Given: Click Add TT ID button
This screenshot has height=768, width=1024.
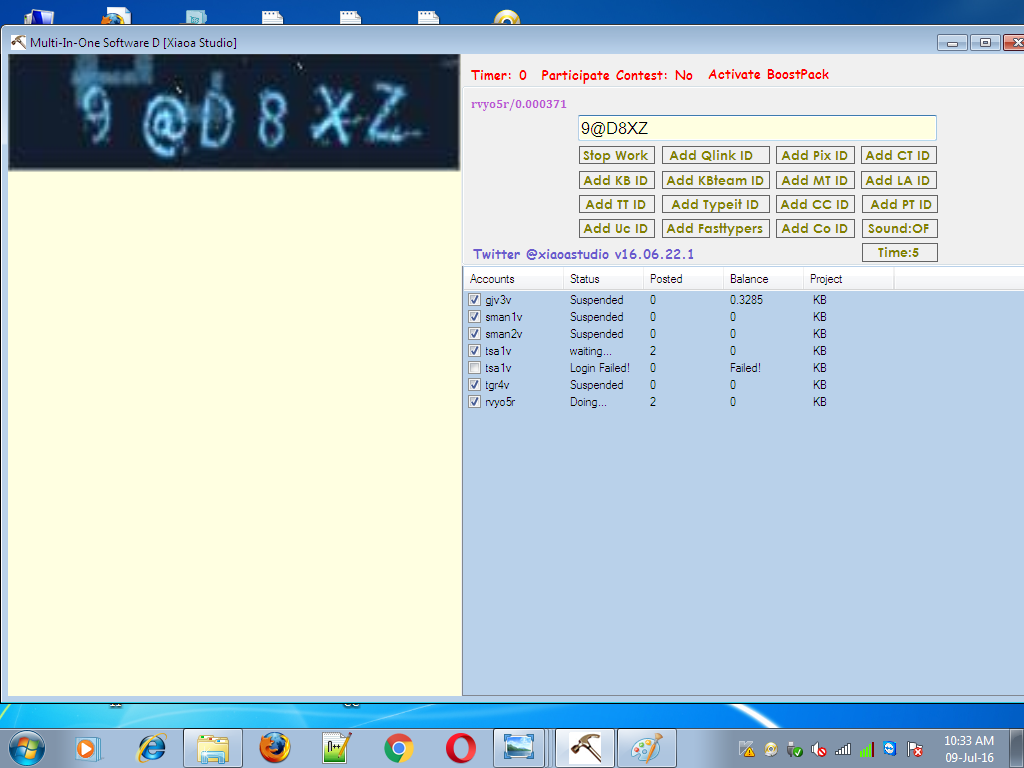Looking at the screenshot, I should [x=616, y=204].
